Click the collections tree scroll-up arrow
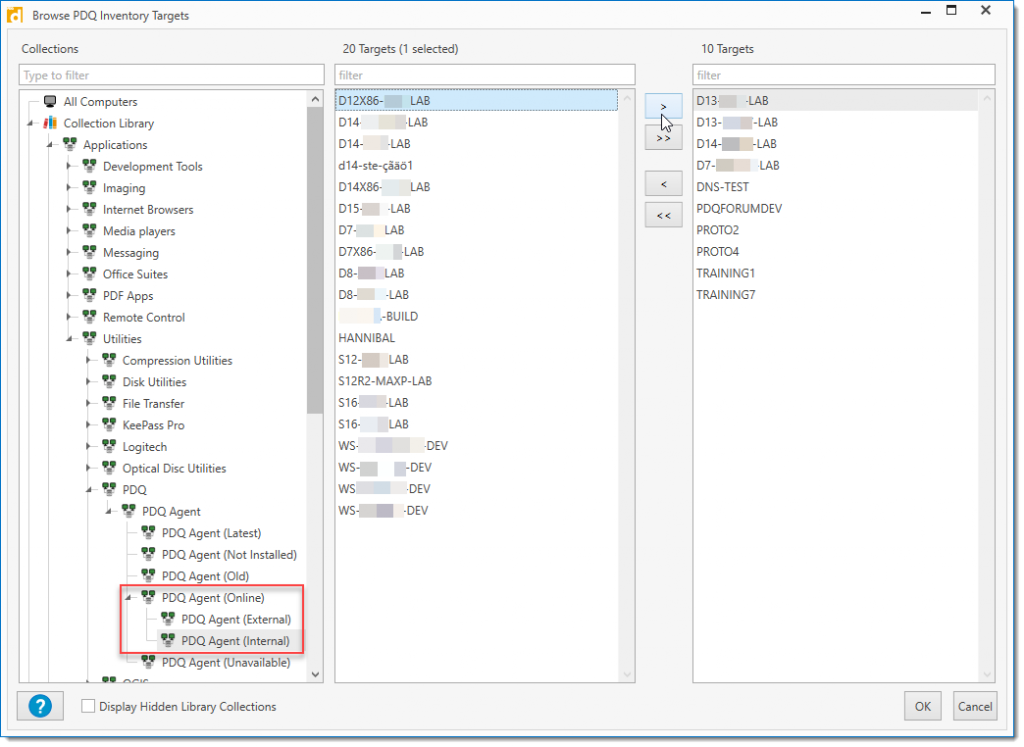 pyautogui.click(x=315, y=99)
